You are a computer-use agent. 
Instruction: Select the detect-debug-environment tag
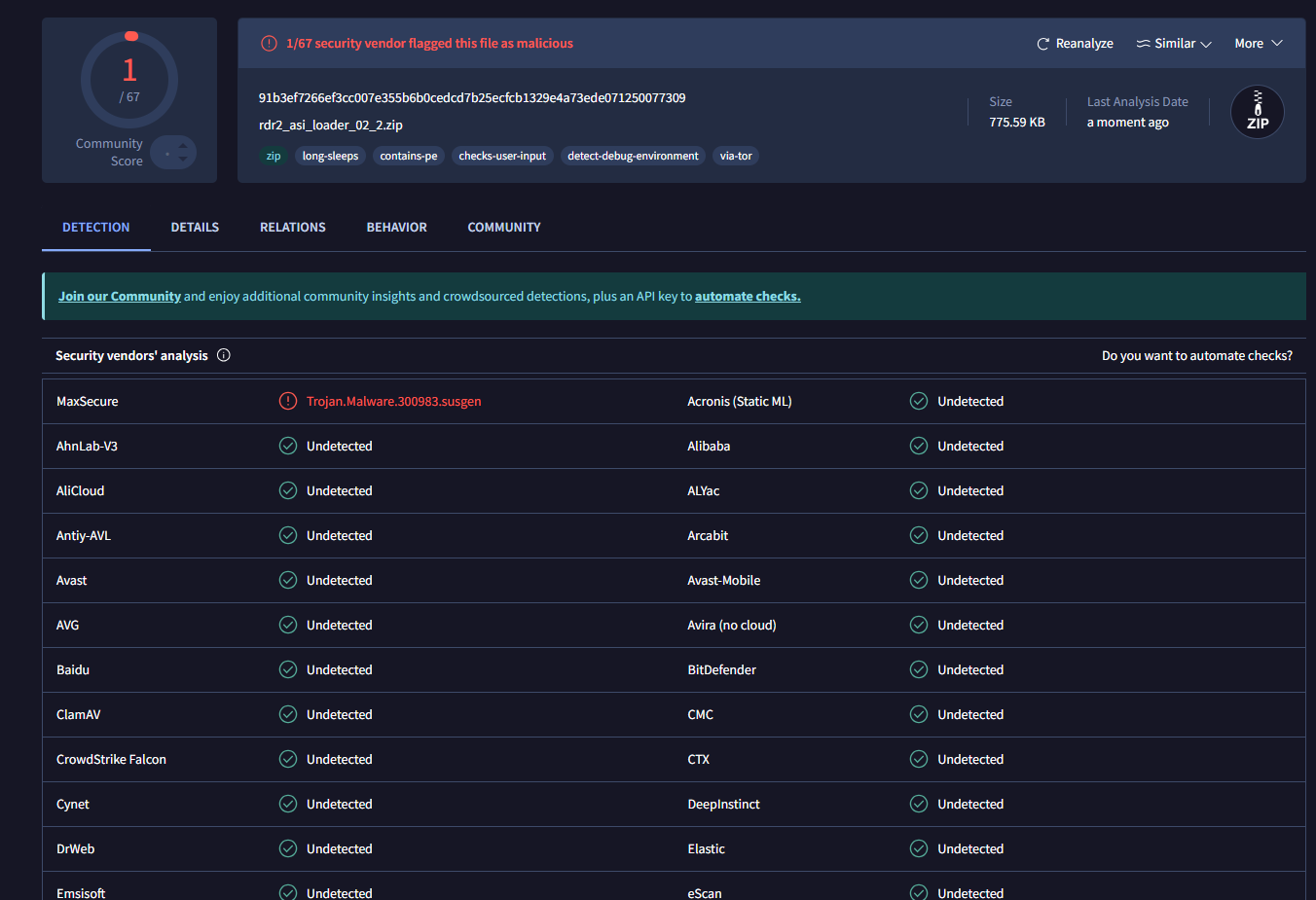633,156
